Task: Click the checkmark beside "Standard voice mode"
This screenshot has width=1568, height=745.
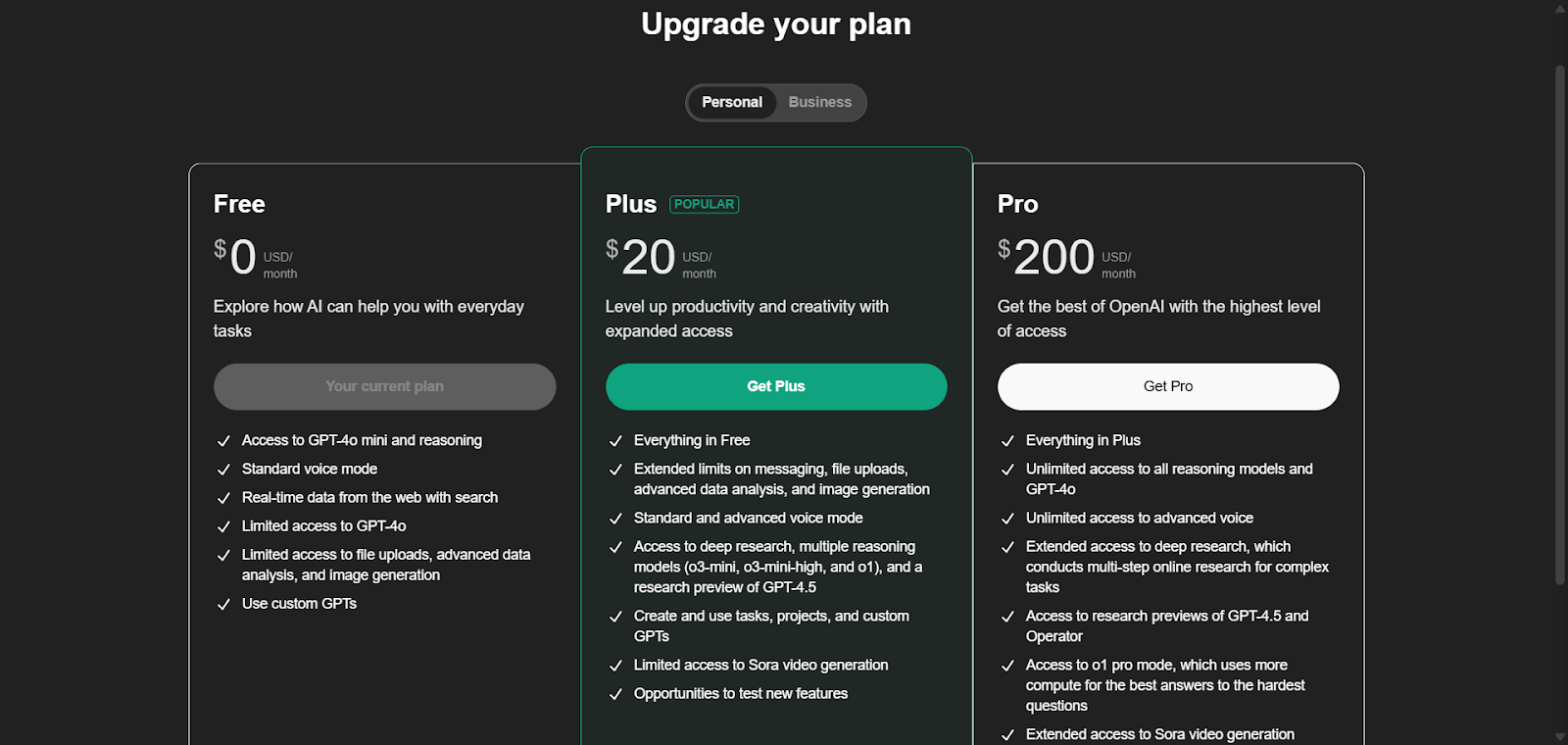Action: tap(223, 470)
